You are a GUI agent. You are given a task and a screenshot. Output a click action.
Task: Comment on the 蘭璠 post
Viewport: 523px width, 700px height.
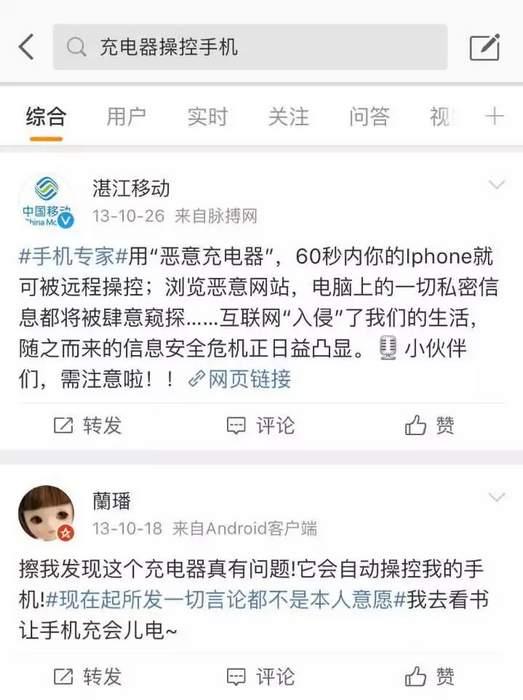(x=261, y=677)
